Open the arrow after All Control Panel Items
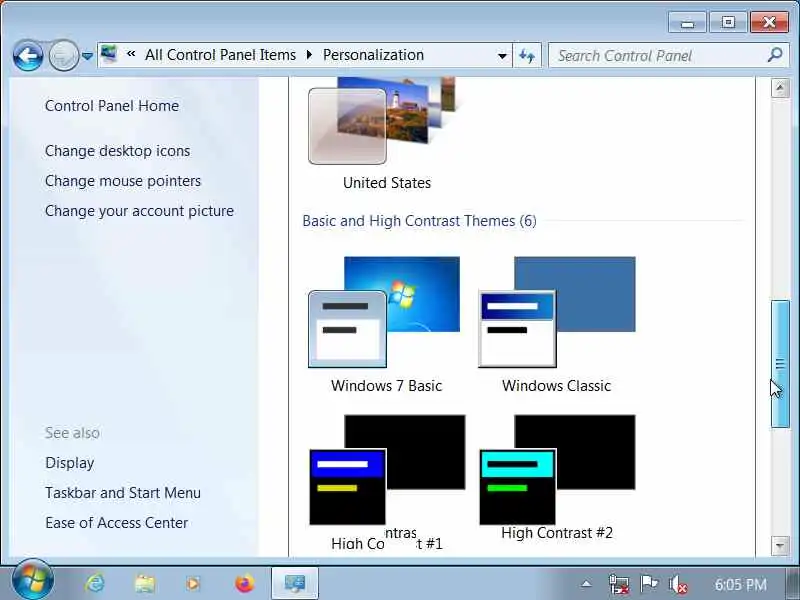Image resolution: width=800 pixels, height=600 pixels. click(x=309, y=55)
